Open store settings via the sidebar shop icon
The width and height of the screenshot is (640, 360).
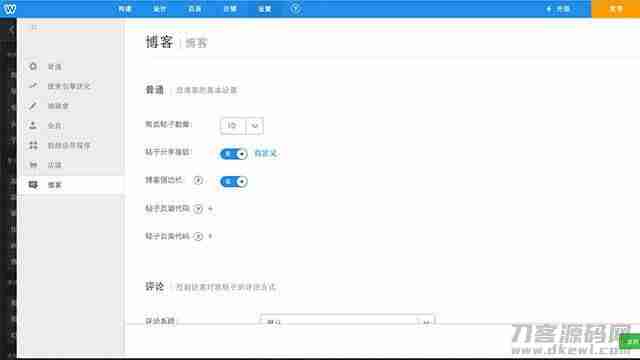point(33,165)
